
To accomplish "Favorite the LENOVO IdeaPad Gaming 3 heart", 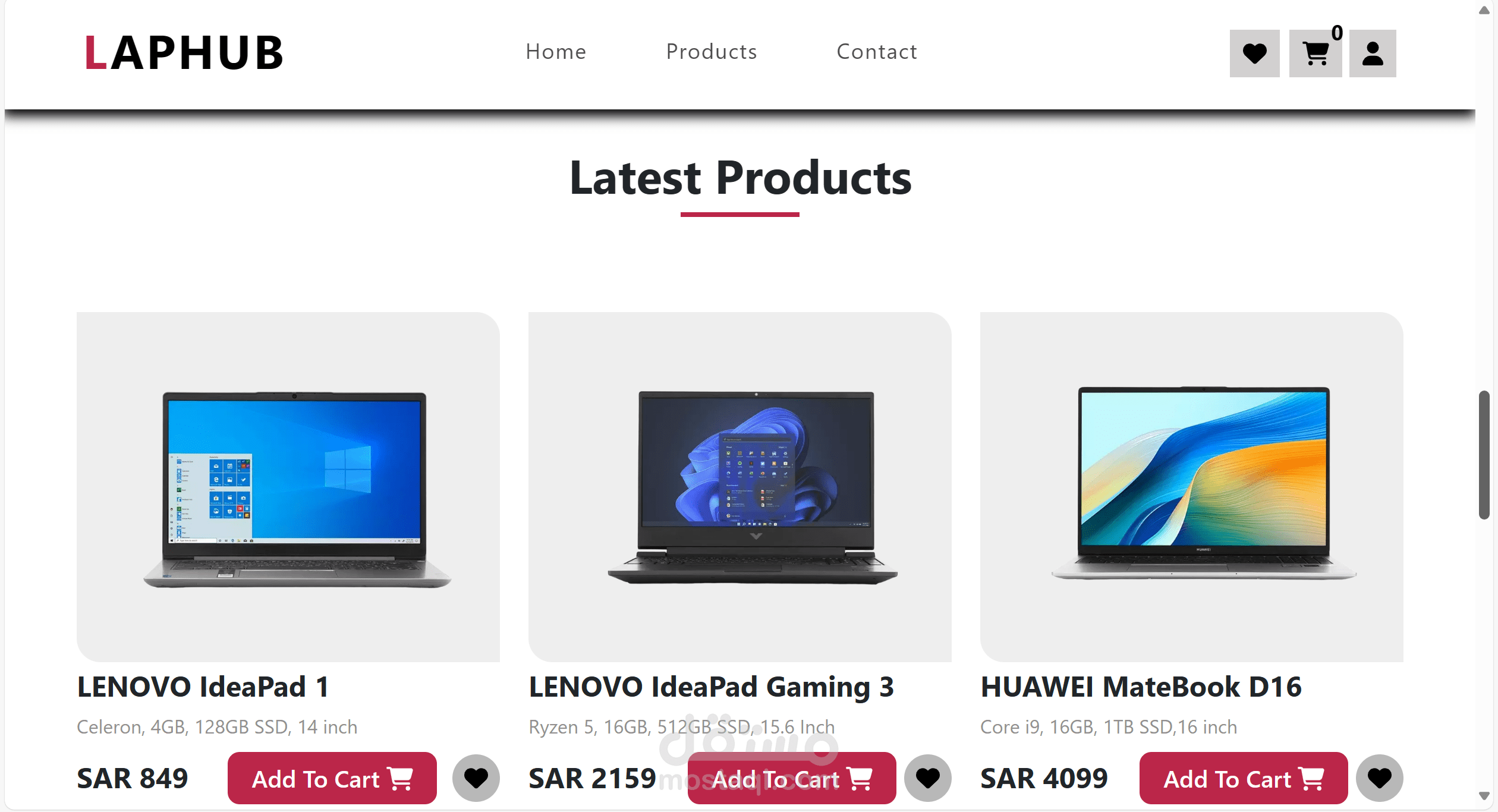I will [x=928, y=778].
